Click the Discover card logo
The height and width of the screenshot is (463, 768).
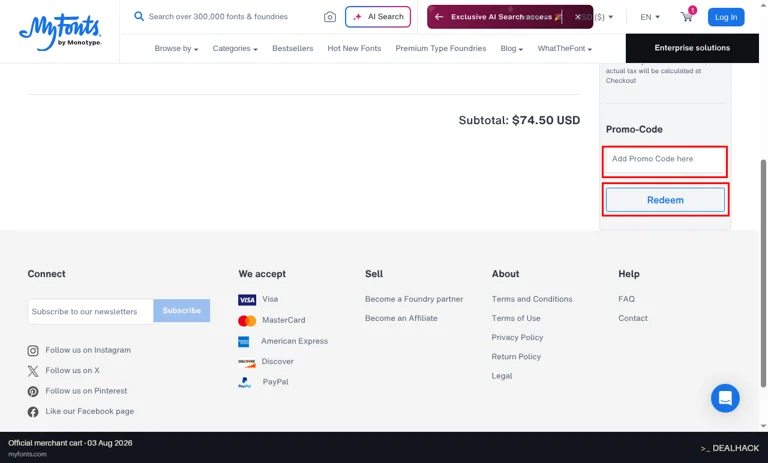click(x=247, y=362)
